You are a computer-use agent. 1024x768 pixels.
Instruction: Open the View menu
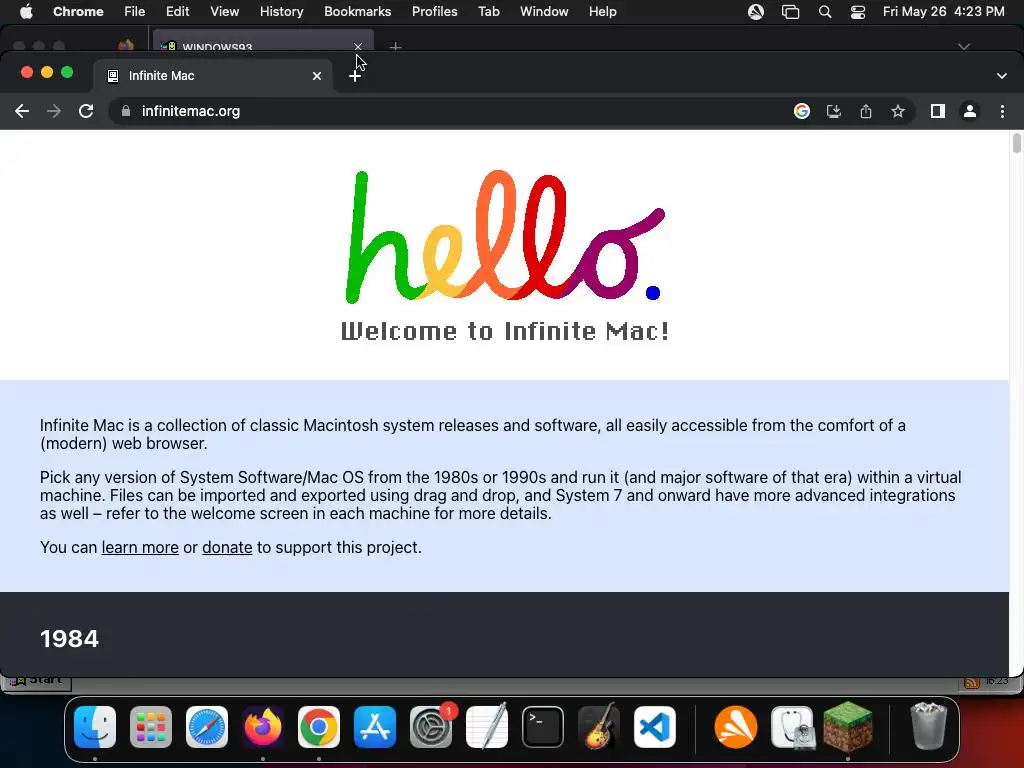tap(225, 12)
